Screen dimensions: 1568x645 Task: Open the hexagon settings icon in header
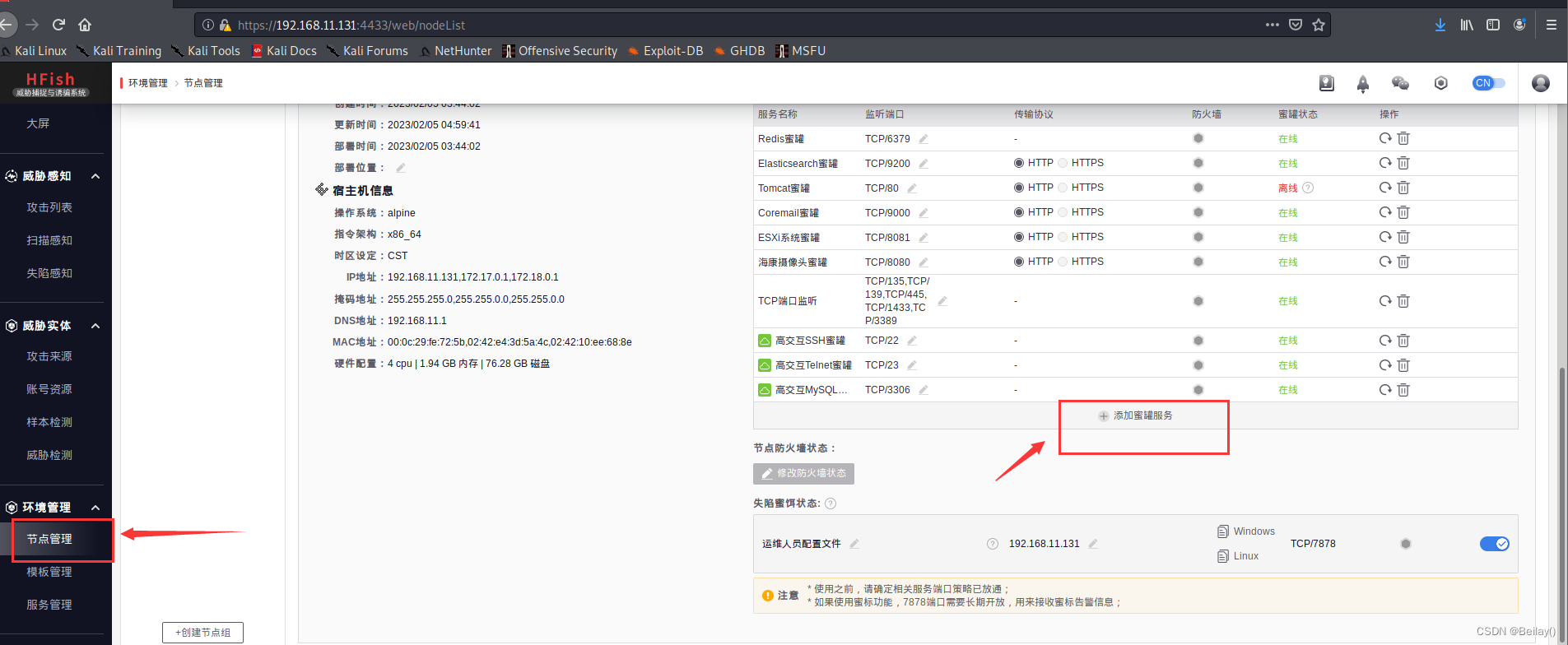(1440, 83)
